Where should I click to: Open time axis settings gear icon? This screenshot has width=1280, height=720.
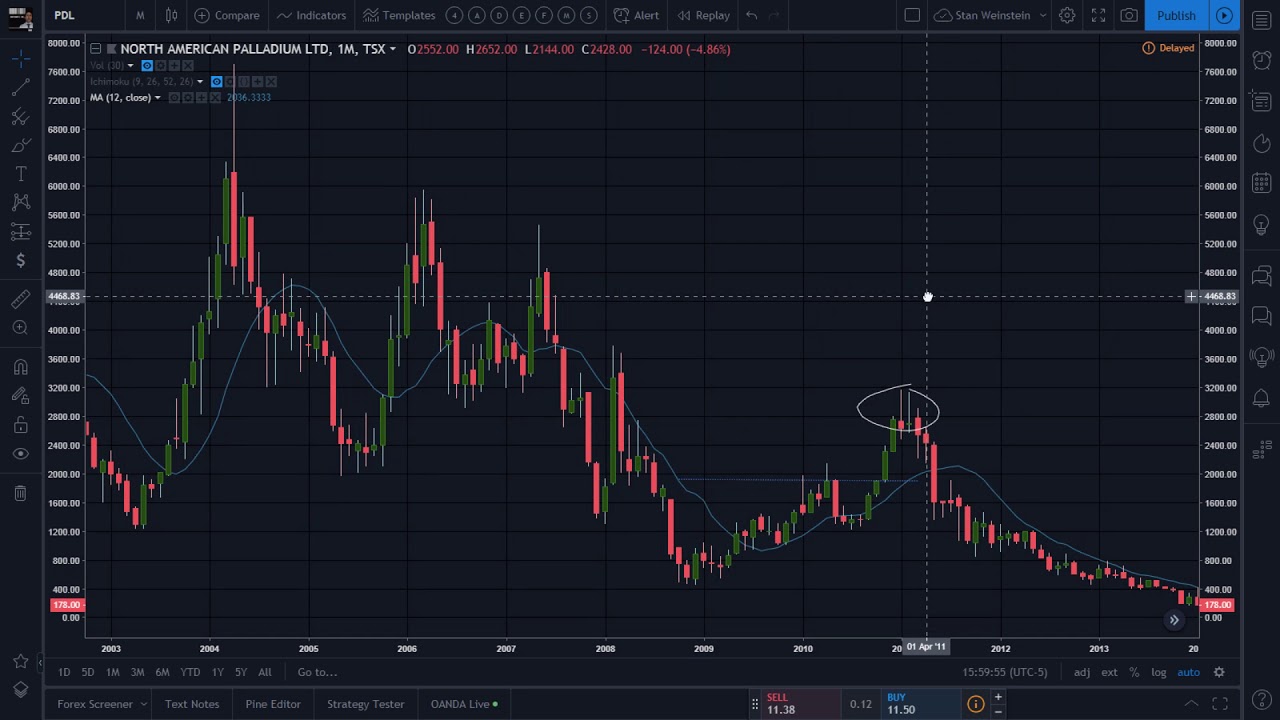click(1219, 672)
